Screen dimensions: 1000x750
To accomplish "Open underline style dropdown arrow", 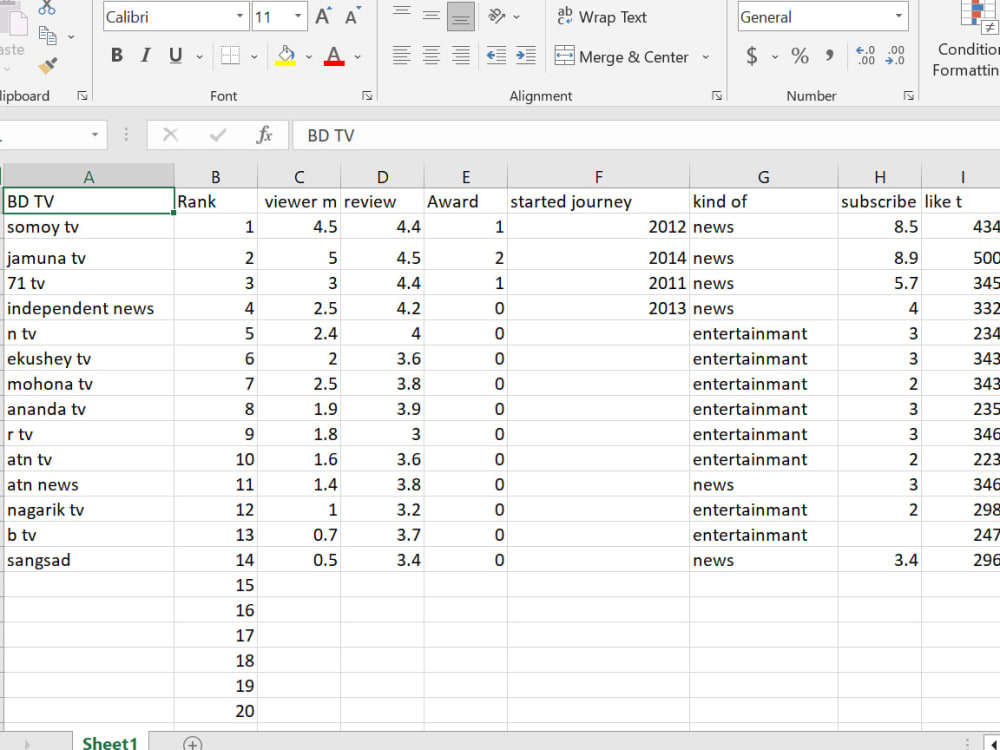I will (200, 57).
